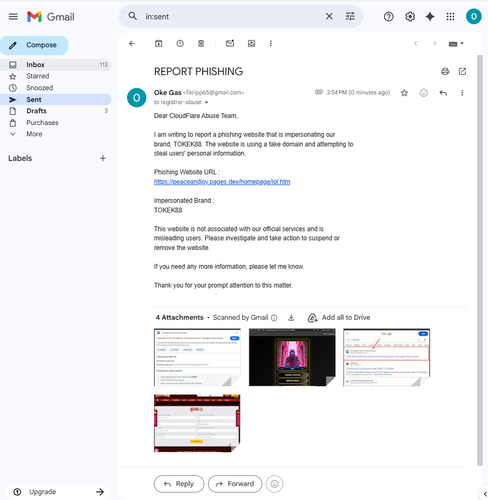The height and width of the screenshot is (500, 488).
Task: Open the input tools dropdown
Action: point(456,44)
